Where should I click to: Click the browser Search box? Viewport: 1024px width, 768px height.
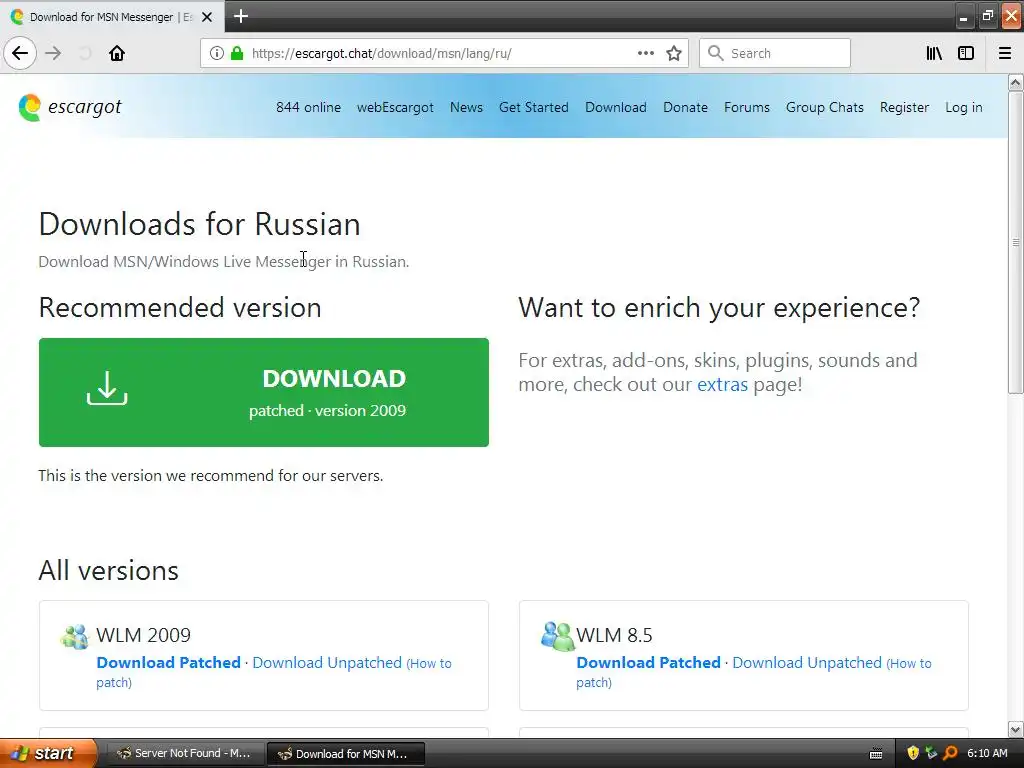pos(775,53)
